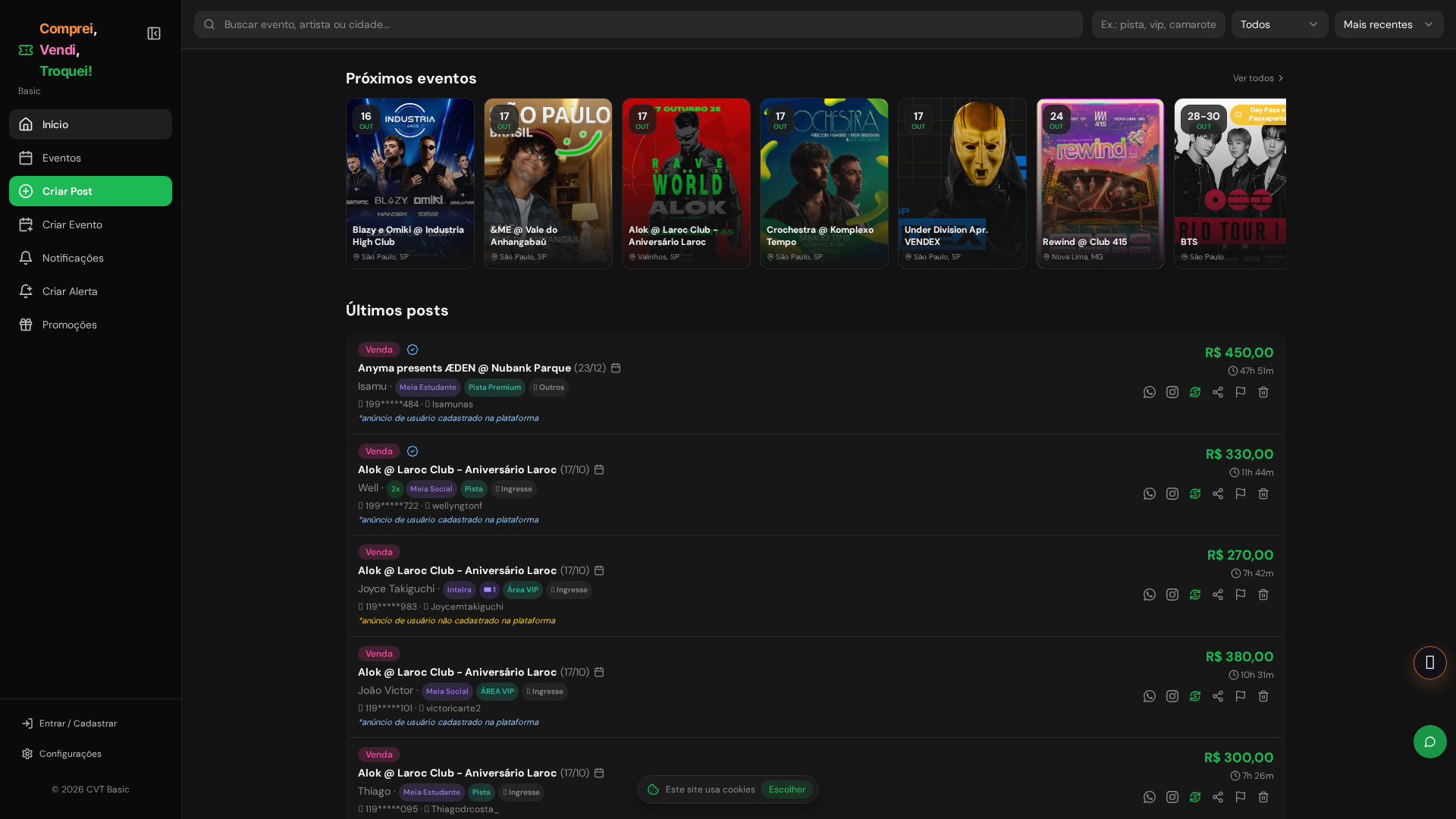Screen dimensions: 1456x819
Task: Click the round floating button above the chat bubble
Action: (1430, 663)
